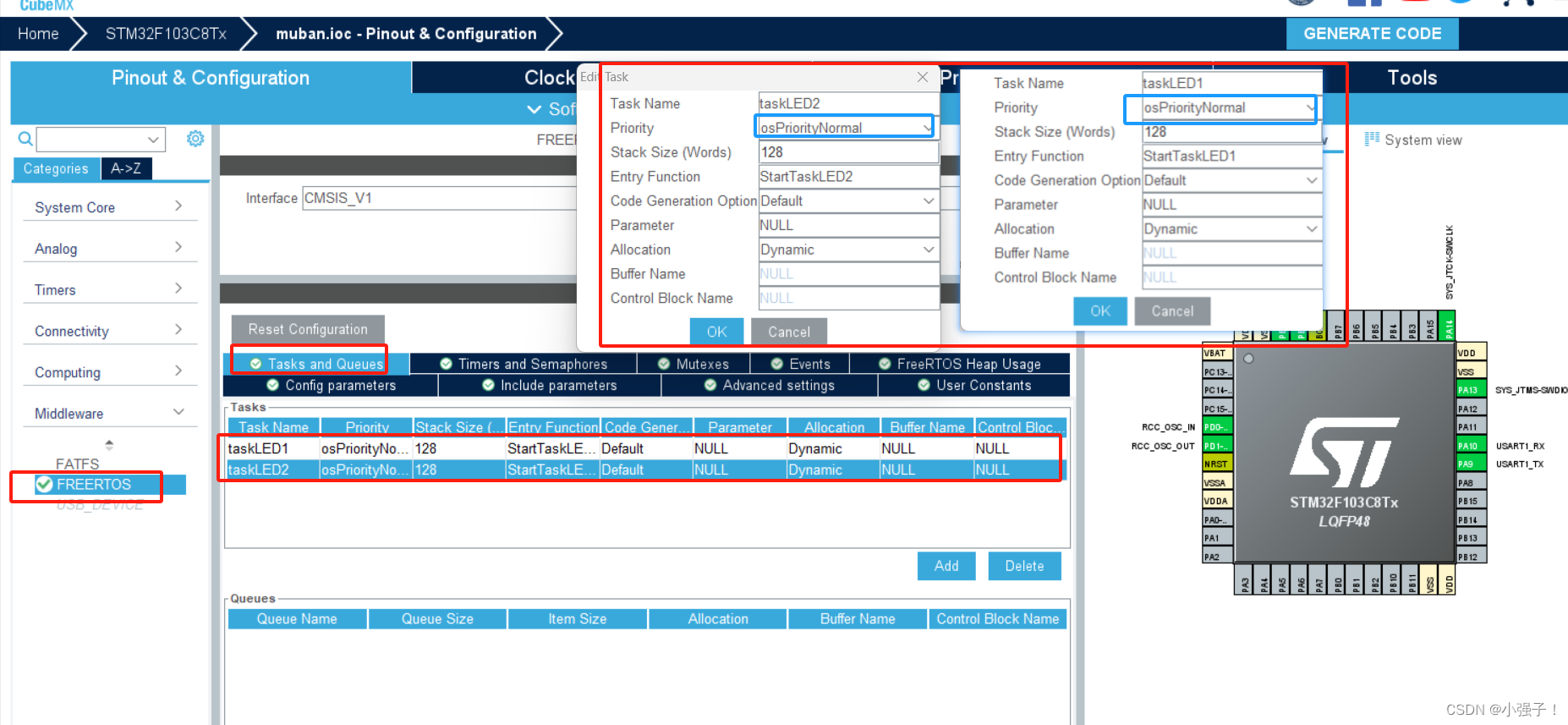1568x725 pixels.
Task: Click the Entry Function field in the taskLED1 dialog
Action: pyautogui.click(x=1232, y=156)
